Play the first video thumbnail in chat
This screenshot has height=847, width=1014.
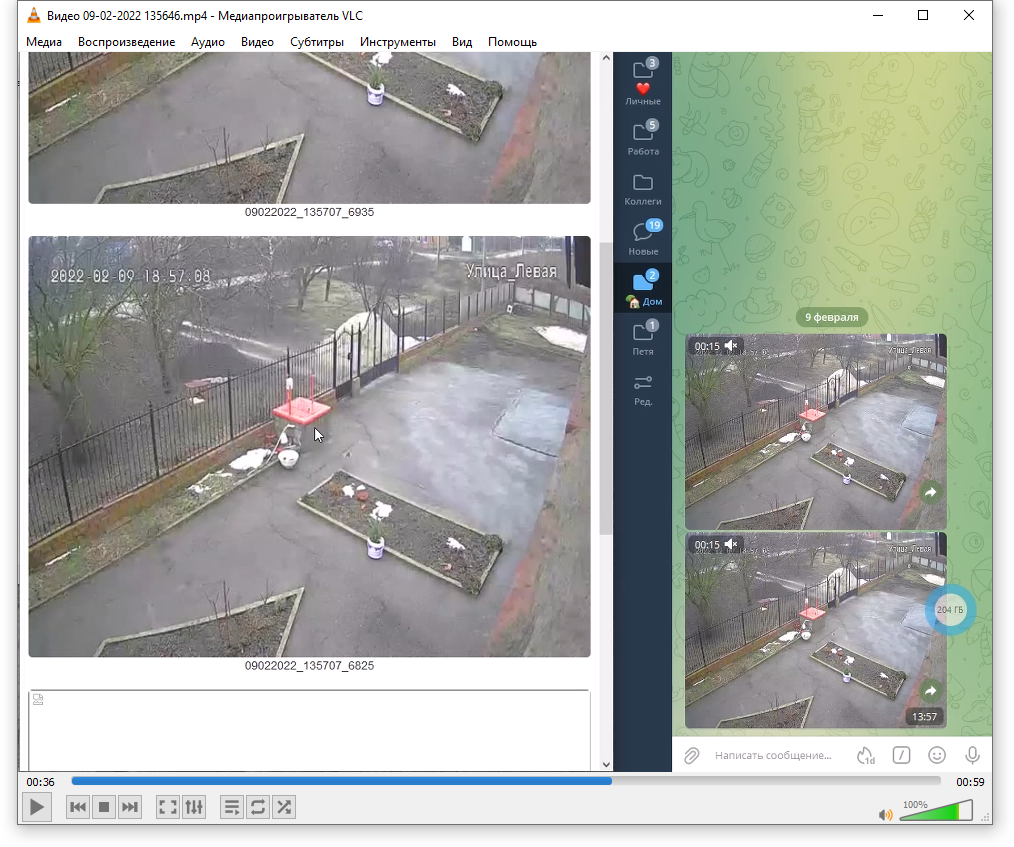tap(815, 432)
